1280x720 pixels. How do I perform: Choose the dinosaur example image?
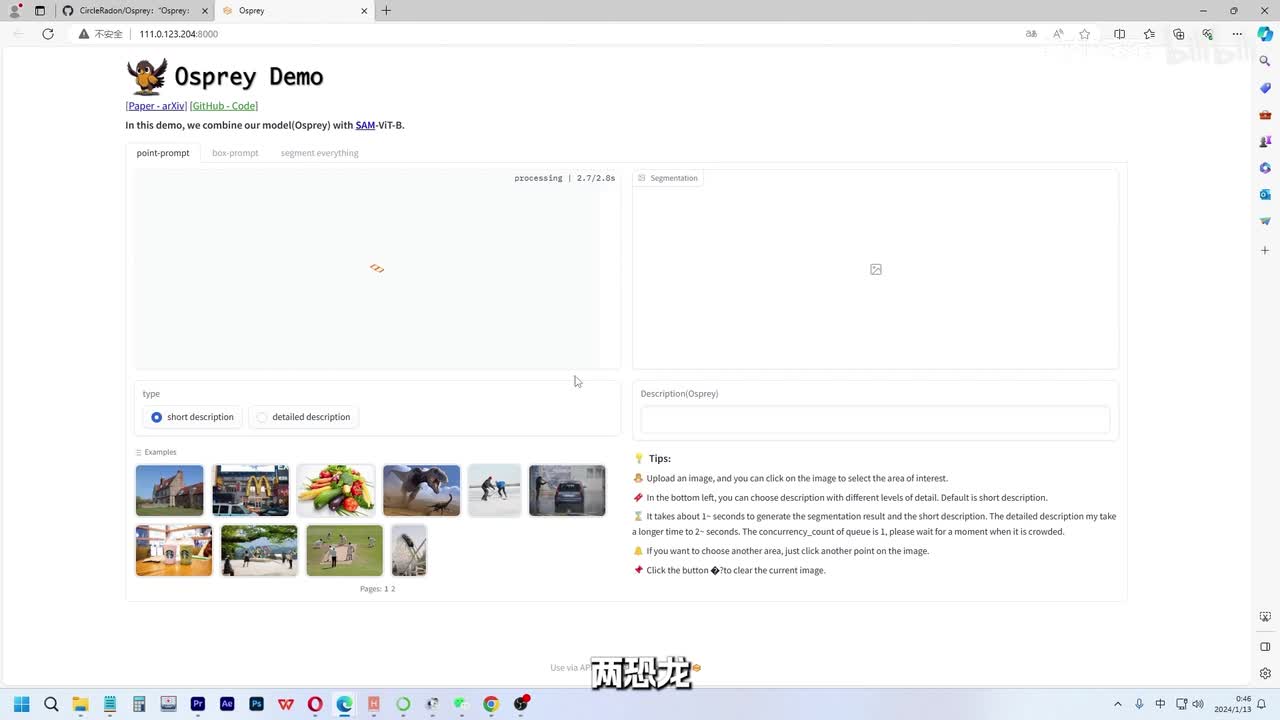coord(421,490)
